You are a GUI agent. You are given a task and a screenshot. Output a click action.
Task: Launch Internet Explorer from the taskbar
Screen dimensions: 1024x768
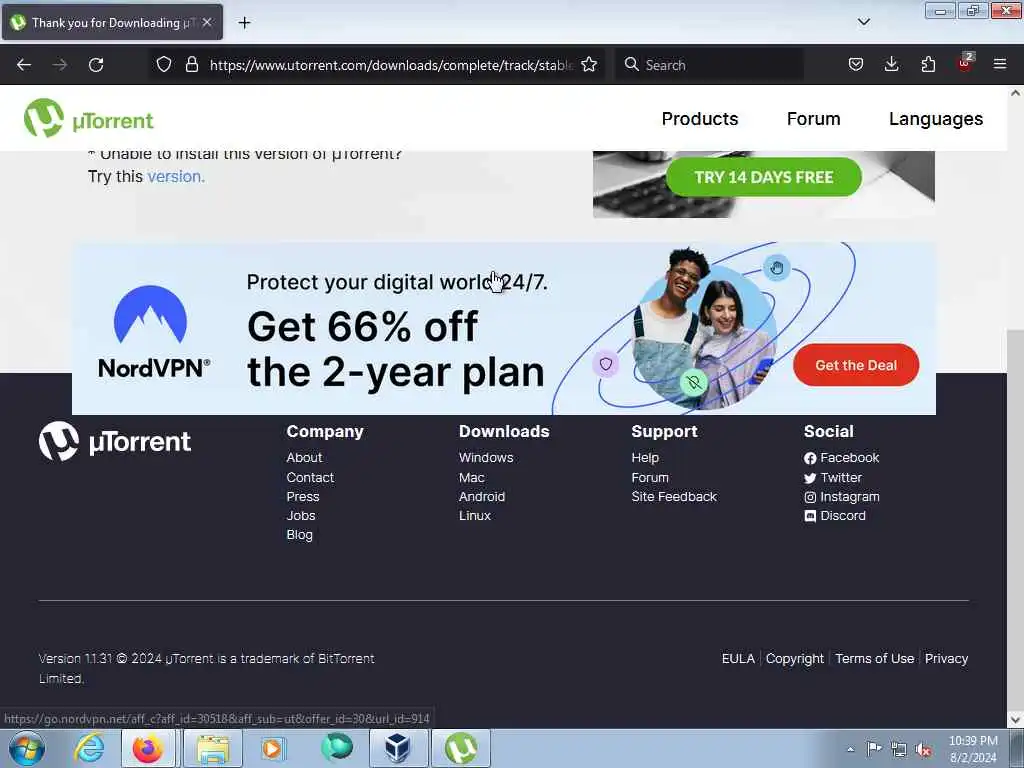click(x=89, y=748)
